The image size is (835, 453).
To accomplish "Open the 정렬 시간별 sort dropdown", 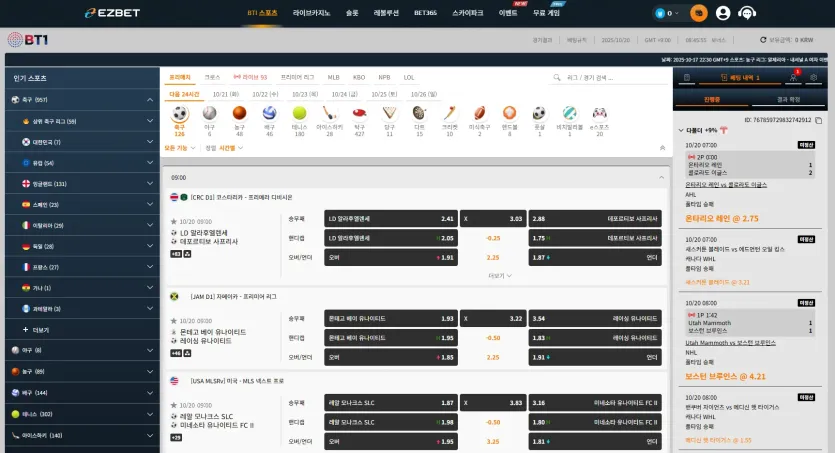I will click(x=224, y=148).
